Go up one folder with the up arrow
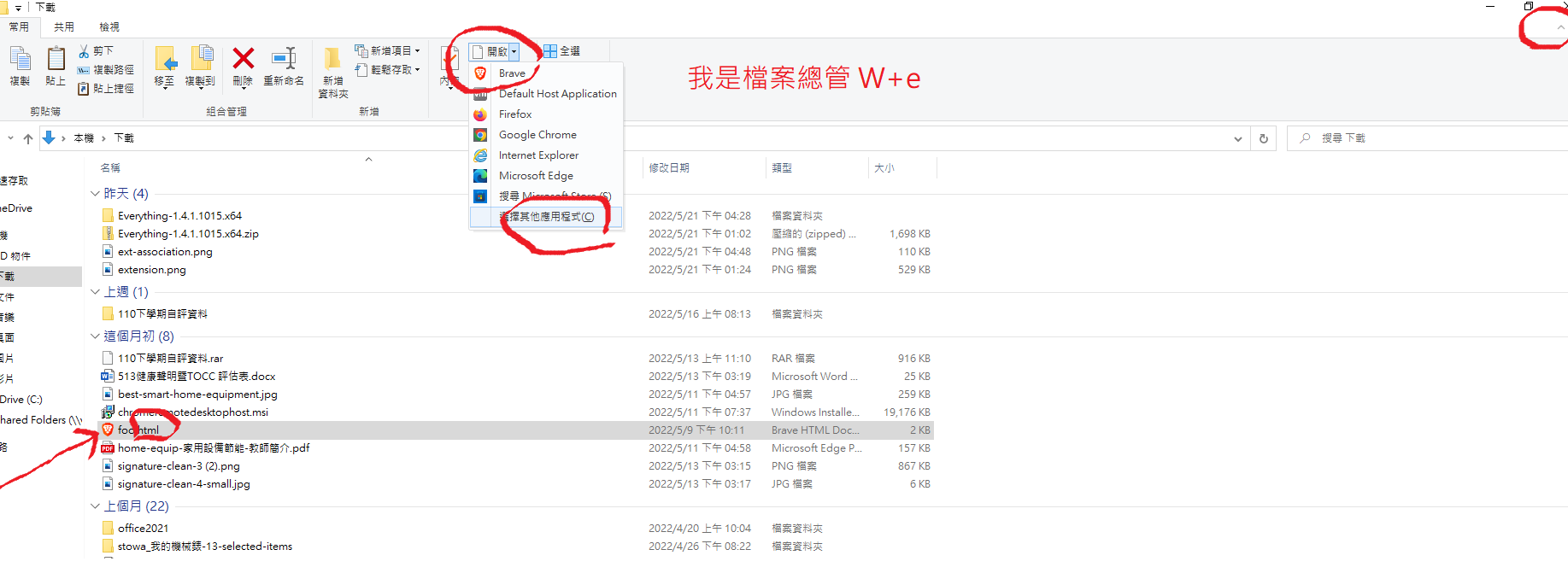The width and height of the screenshot is (1568, 573). pos(28,138)
